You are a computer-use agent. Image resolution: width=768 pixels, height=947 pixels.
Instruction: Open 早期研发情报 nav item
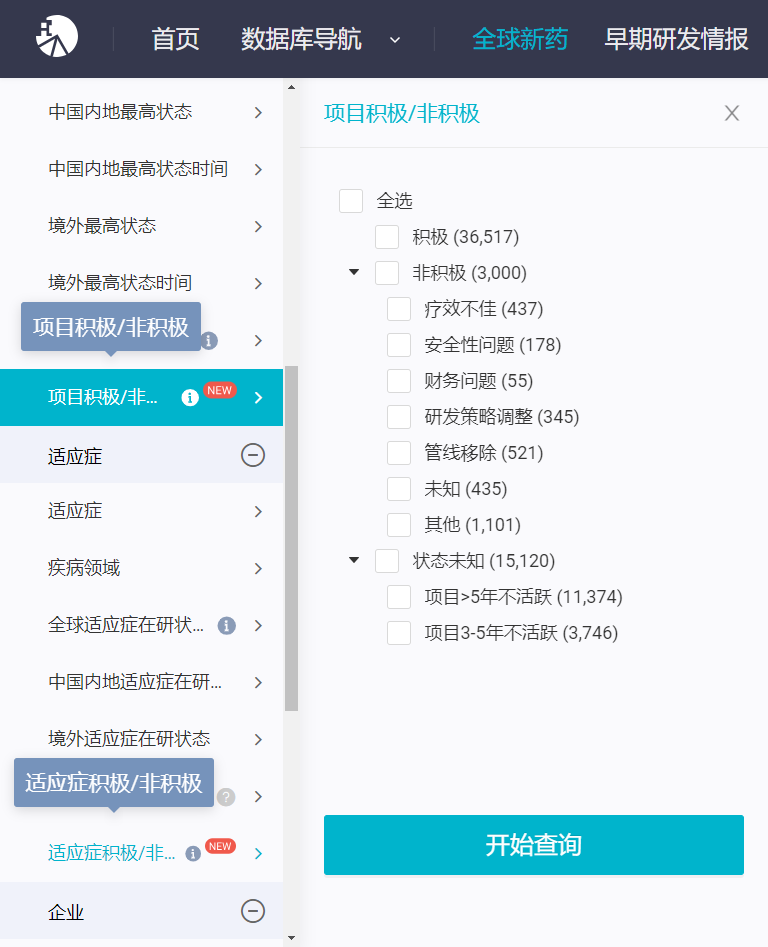(676, 39)
